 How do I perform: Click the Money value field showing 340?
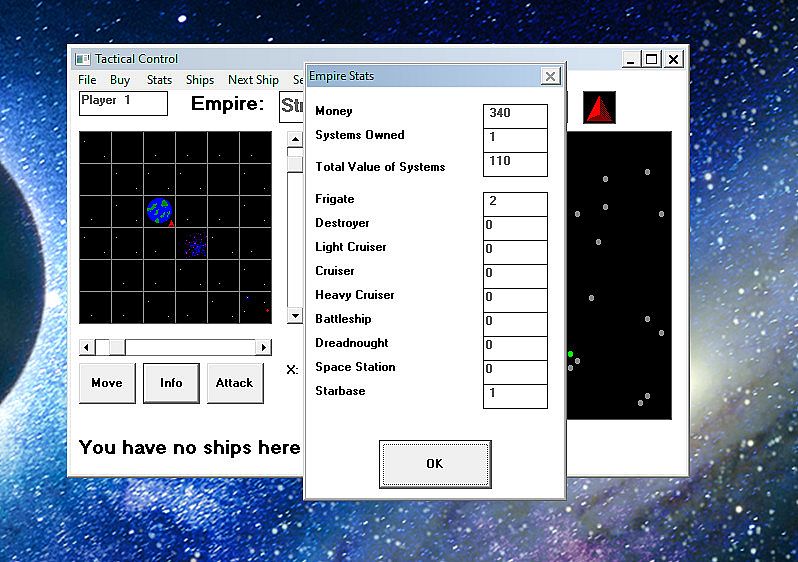pos(515,116)
